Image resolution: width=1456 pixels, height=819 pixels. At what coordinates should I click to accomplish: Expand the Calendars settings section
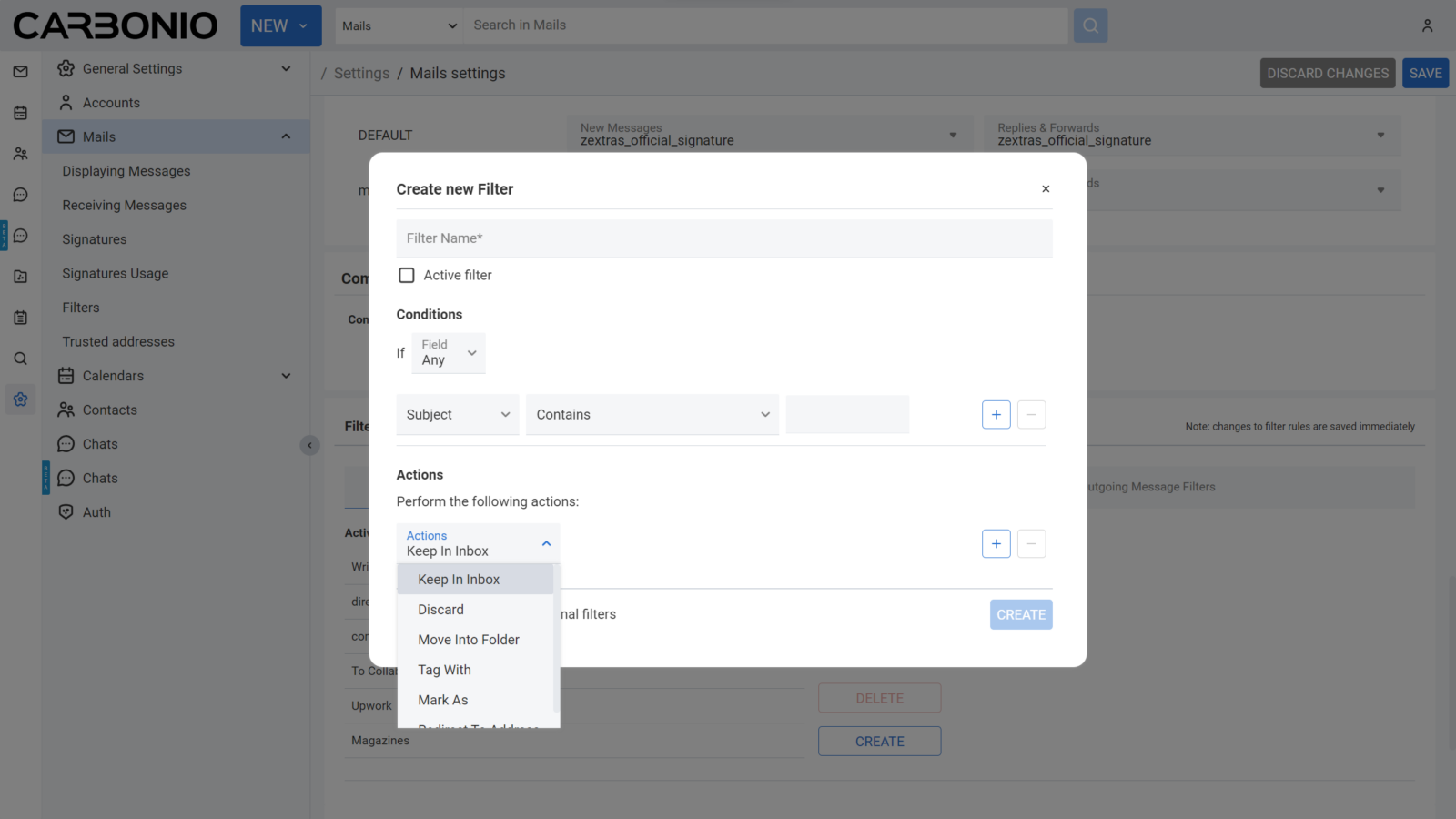(x=286, y=375)
